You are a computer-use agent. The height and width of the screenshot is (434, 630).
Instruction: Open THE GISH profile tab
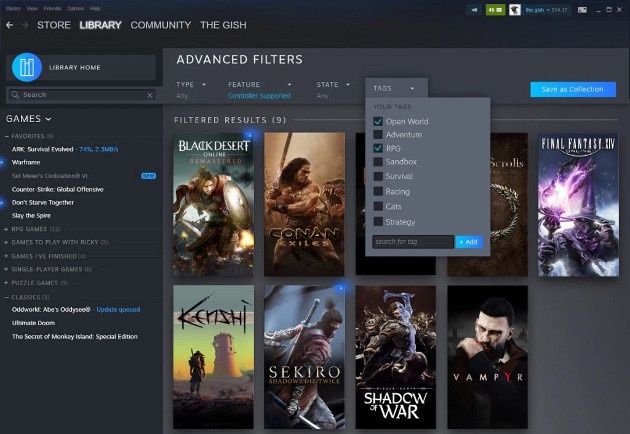(x=223, y=25)
